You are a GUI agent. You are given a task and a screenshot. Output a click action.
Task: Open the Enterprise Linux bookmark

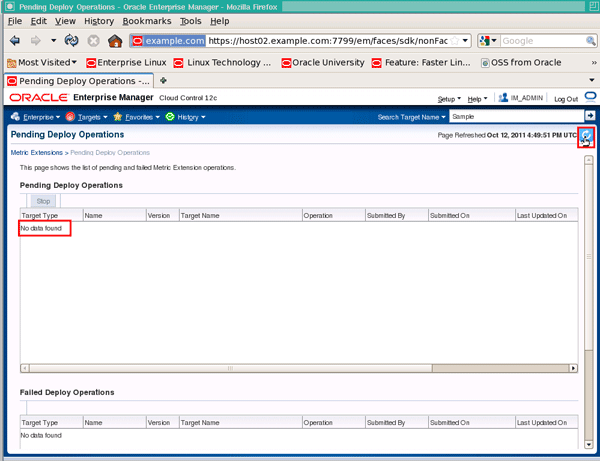(x=127, y=62)
